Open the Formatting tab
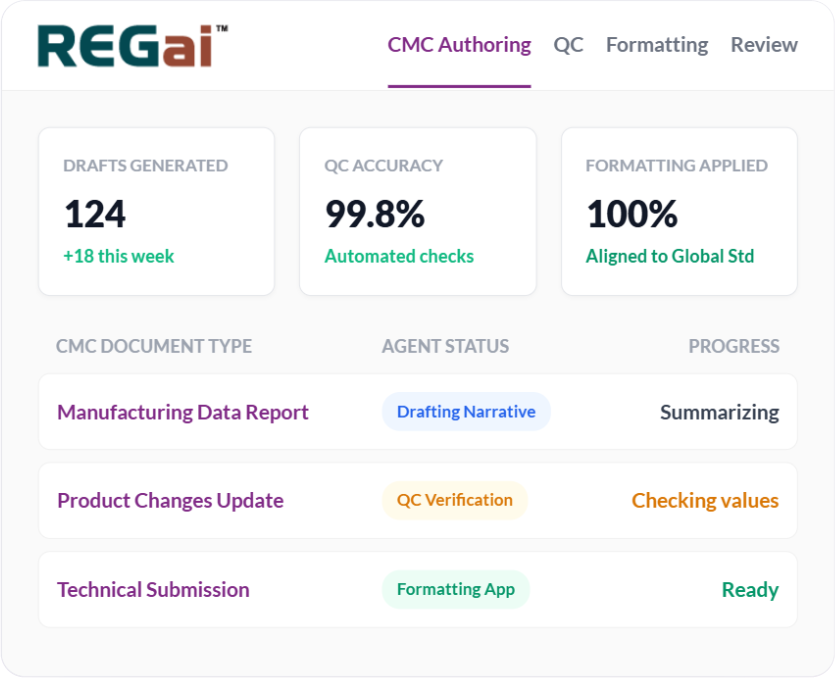 [656, 45]
